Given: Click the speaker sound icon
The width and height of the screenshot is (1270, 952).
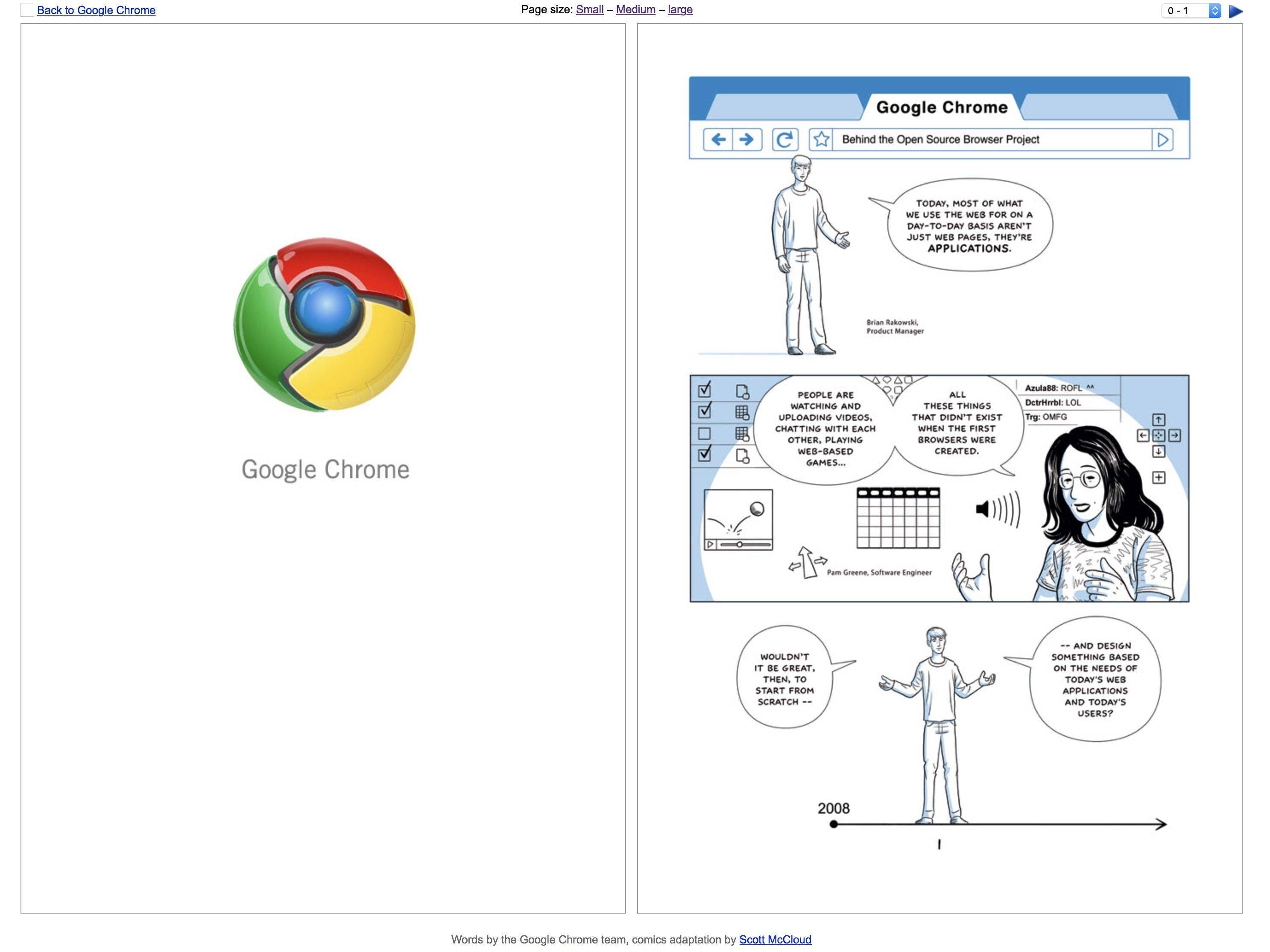Looking at the screenshot, I should pyautogui.click(x=998, y=509).
